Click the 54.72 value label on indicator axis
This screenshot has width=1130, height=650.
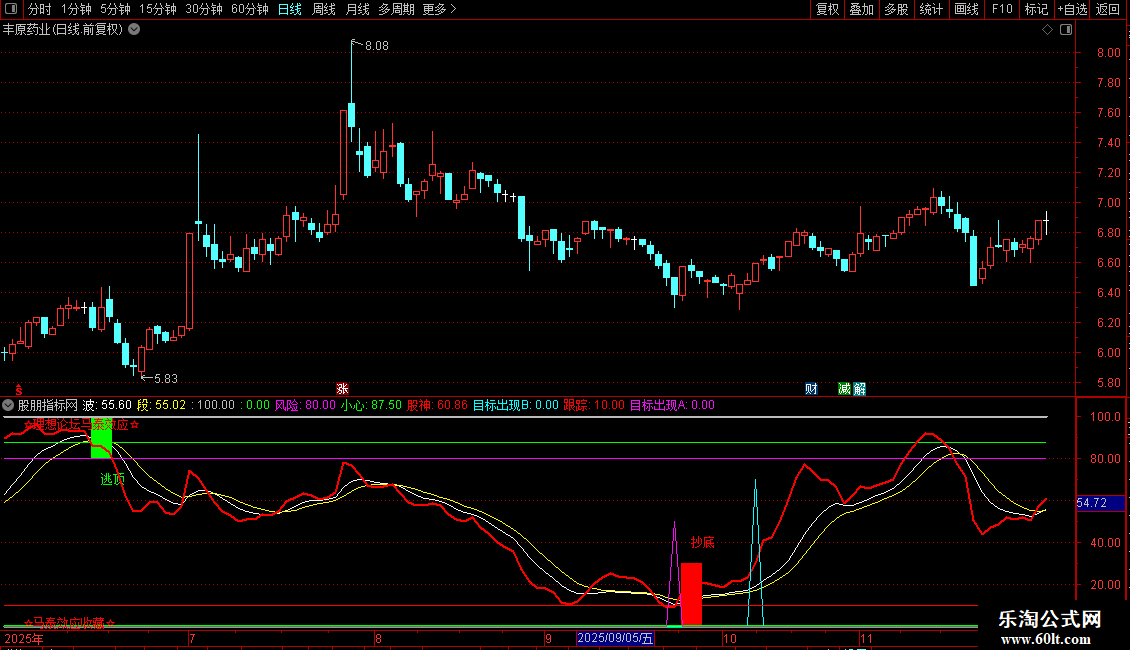[1091, 503]
